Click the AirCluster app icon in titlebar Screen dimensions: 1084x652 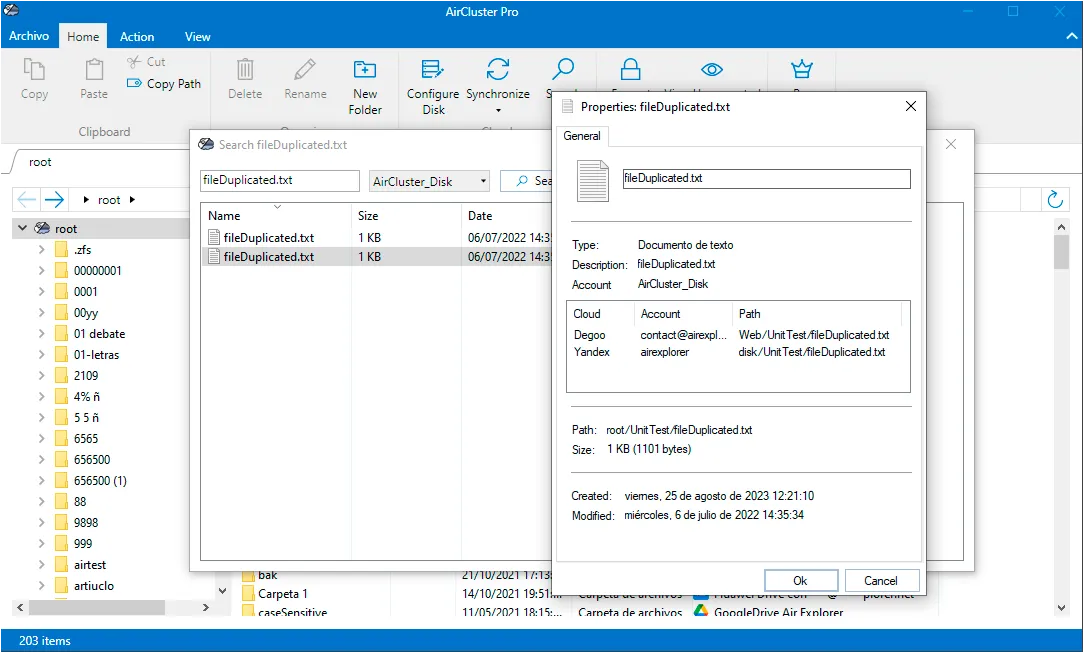(x=11, y=10)
